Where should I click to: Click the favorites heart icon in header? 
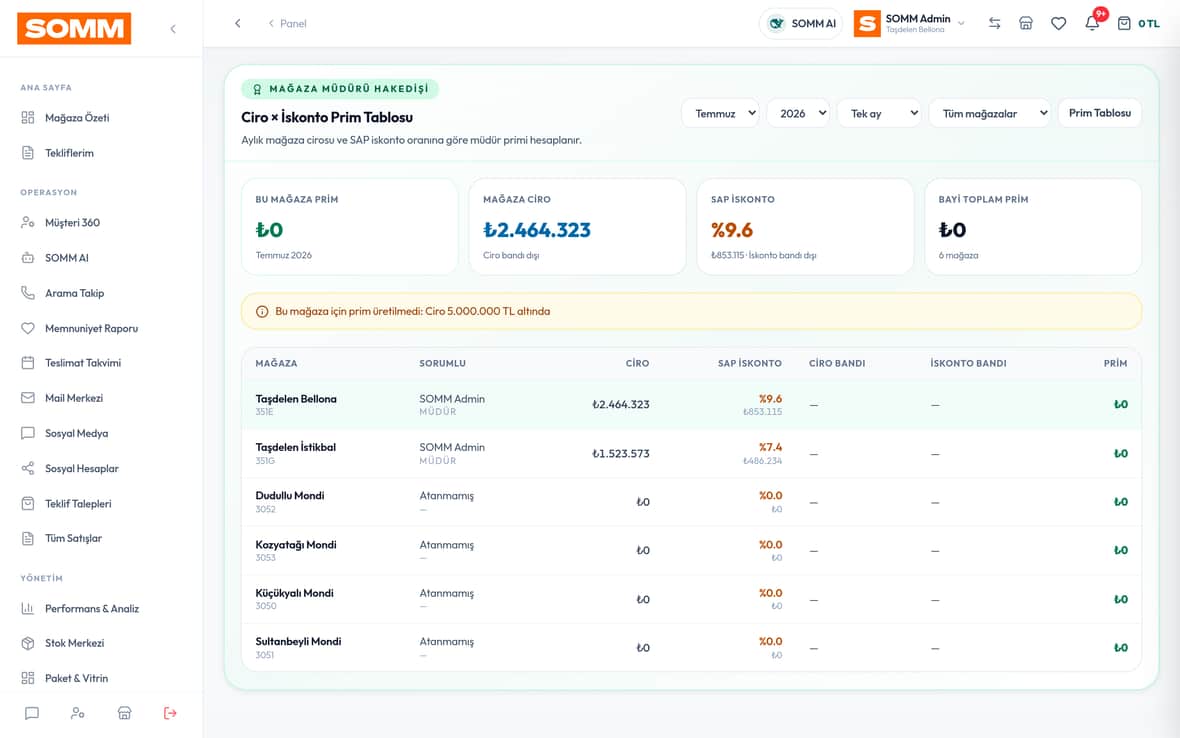coord(1058,23)
